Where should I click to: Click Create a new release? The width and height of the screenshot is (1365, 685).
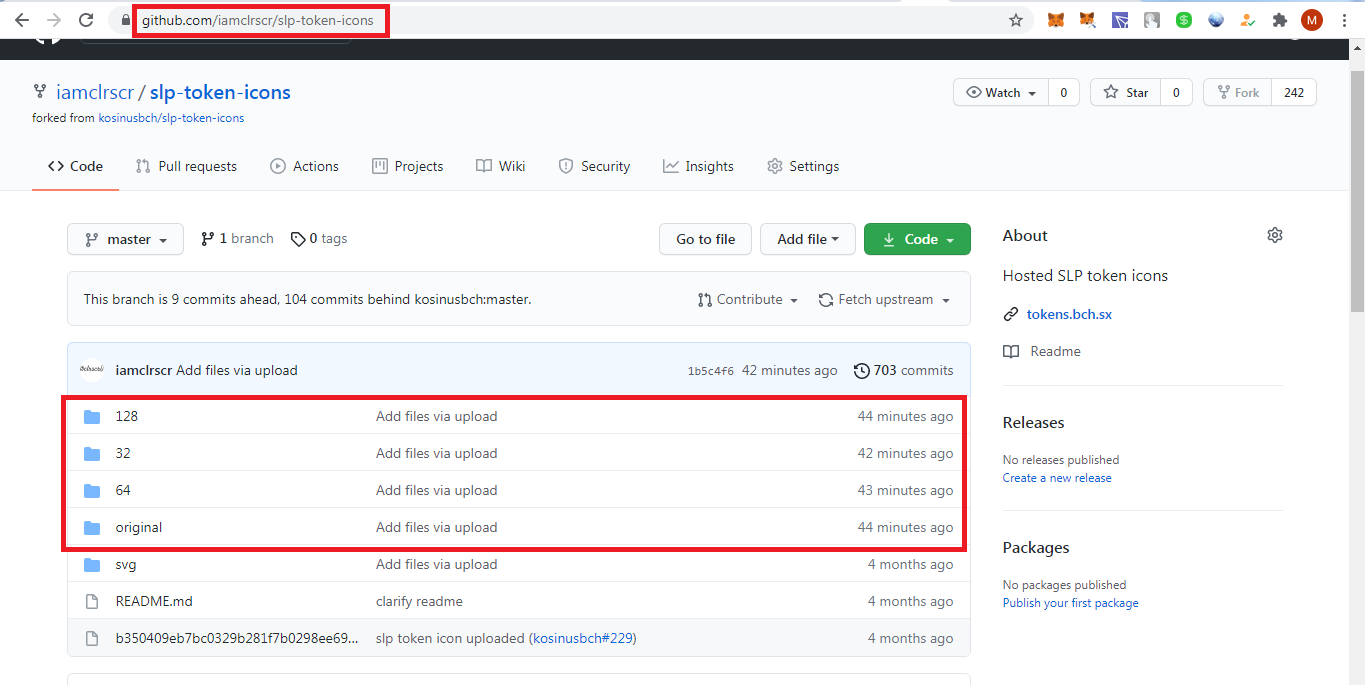pyautogui.click(x=1057, y=478)
